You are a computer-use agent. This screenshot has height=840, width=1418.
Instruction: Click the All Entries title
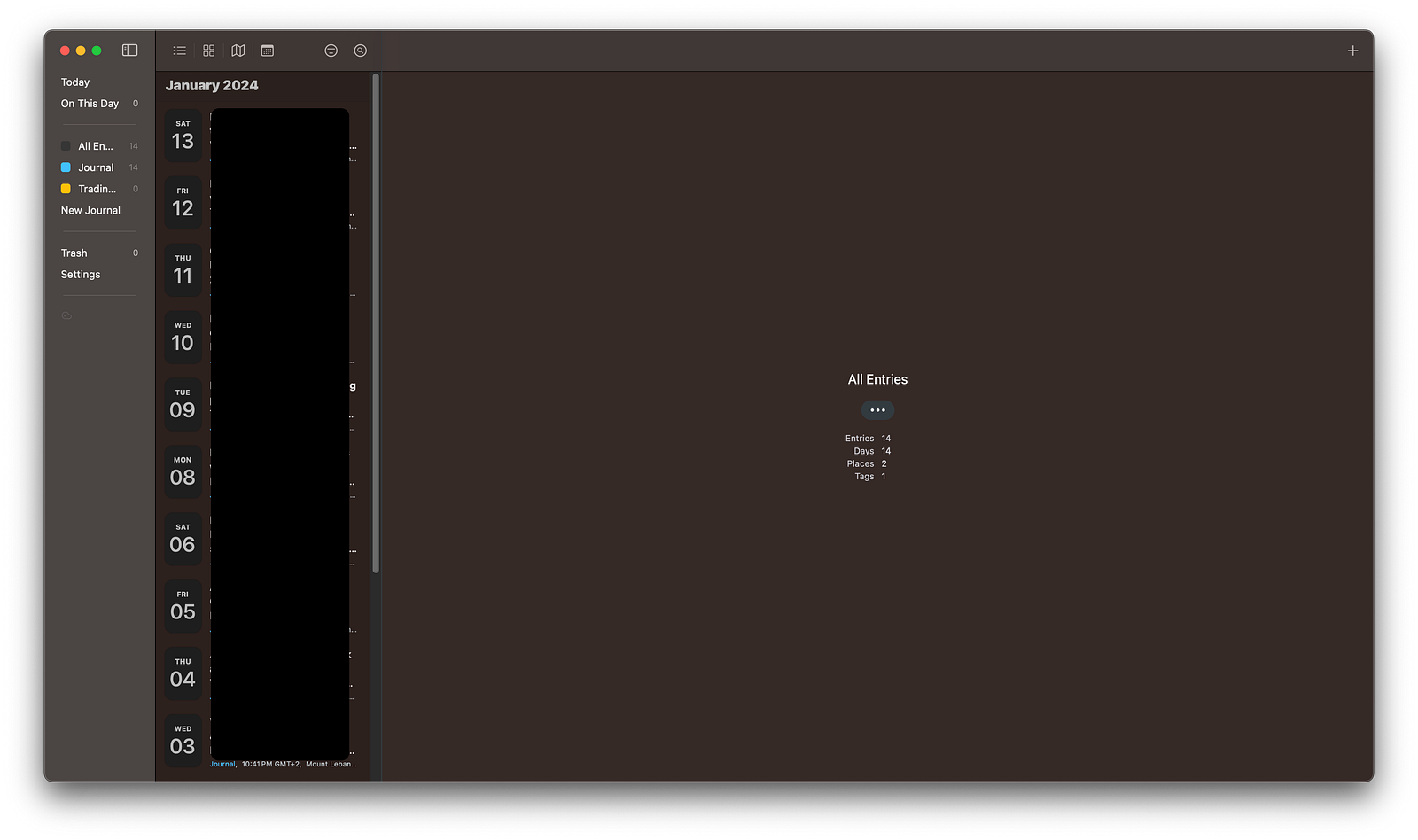click(x=877, y=379)
